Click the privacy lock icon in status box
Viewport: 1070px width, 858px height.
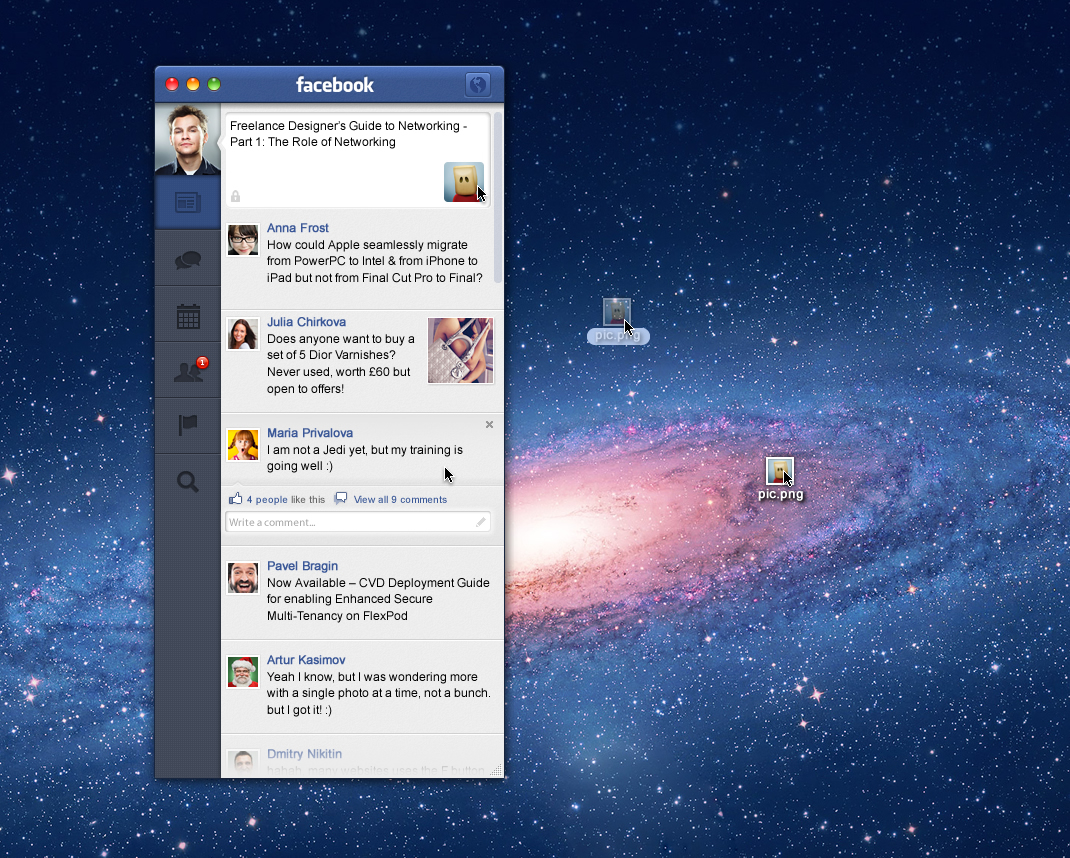coord(235,197)
